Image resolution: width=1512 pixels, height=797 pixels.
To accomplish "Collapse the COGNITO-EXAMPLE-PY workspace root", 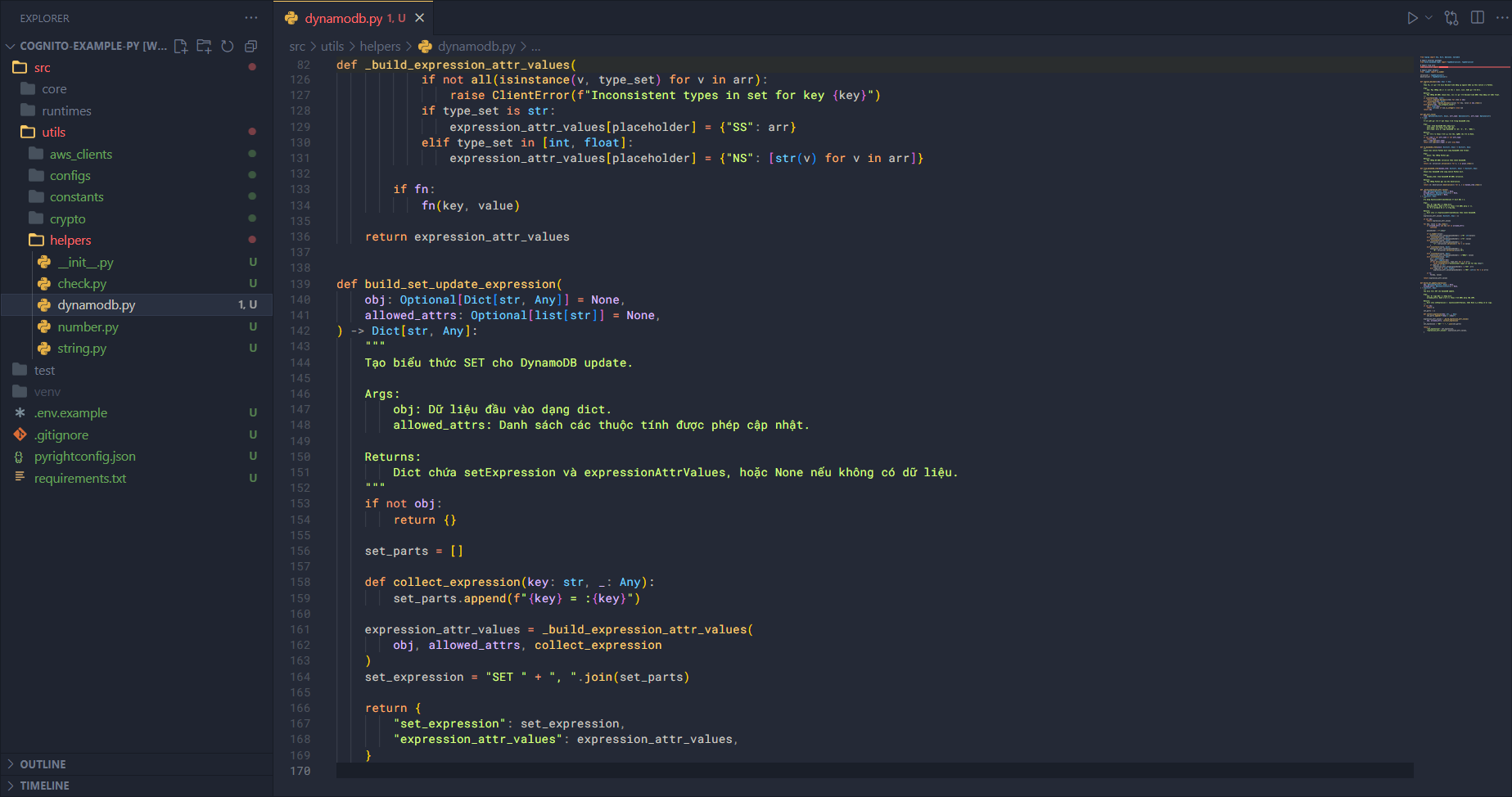I will click(11, 47).
